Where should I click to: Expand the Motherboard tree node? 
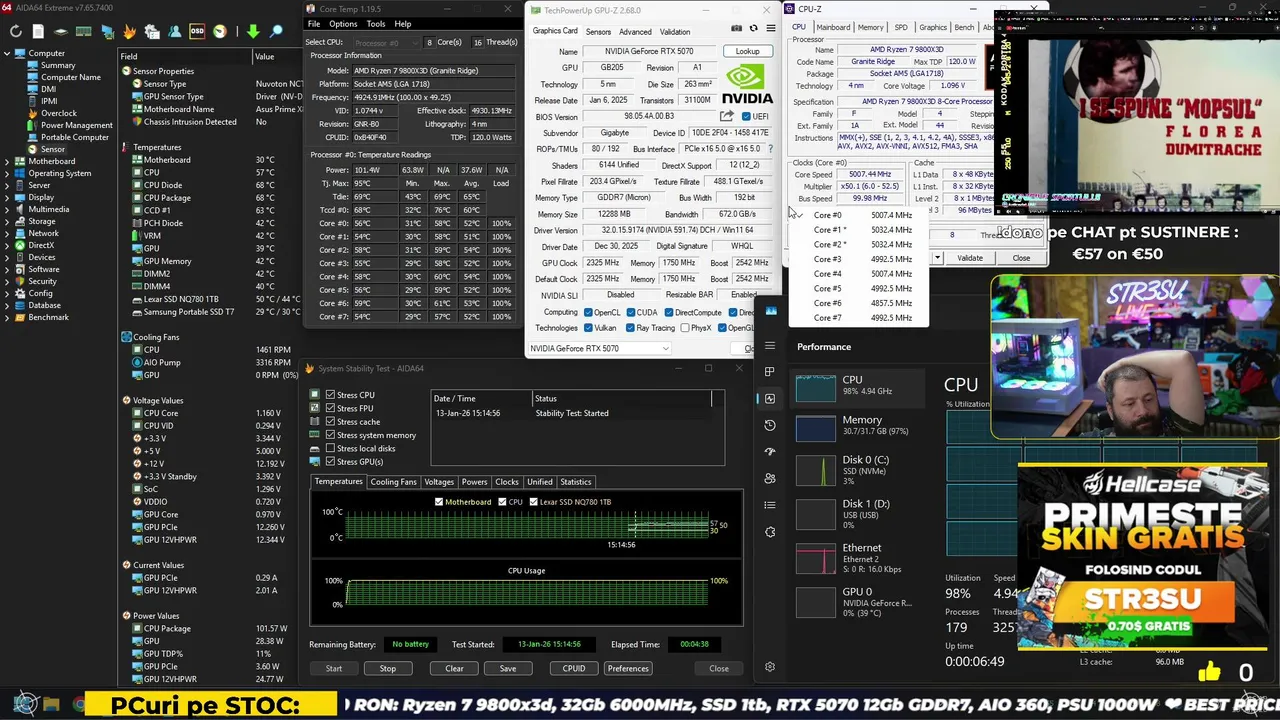pos(6,161)
